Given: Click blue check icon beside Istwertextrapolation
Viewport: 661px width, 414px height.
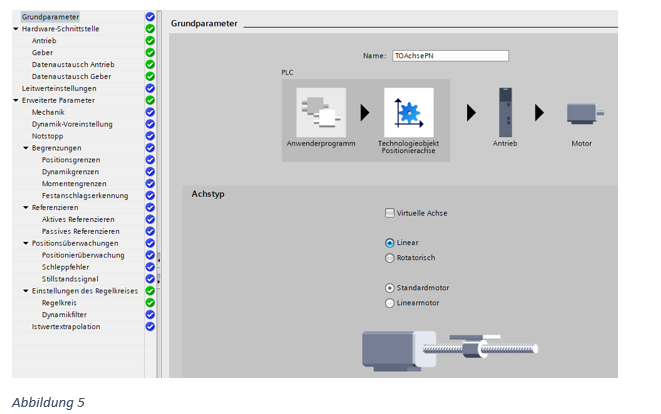Looking at the screenshot, I should coord(150,326).
